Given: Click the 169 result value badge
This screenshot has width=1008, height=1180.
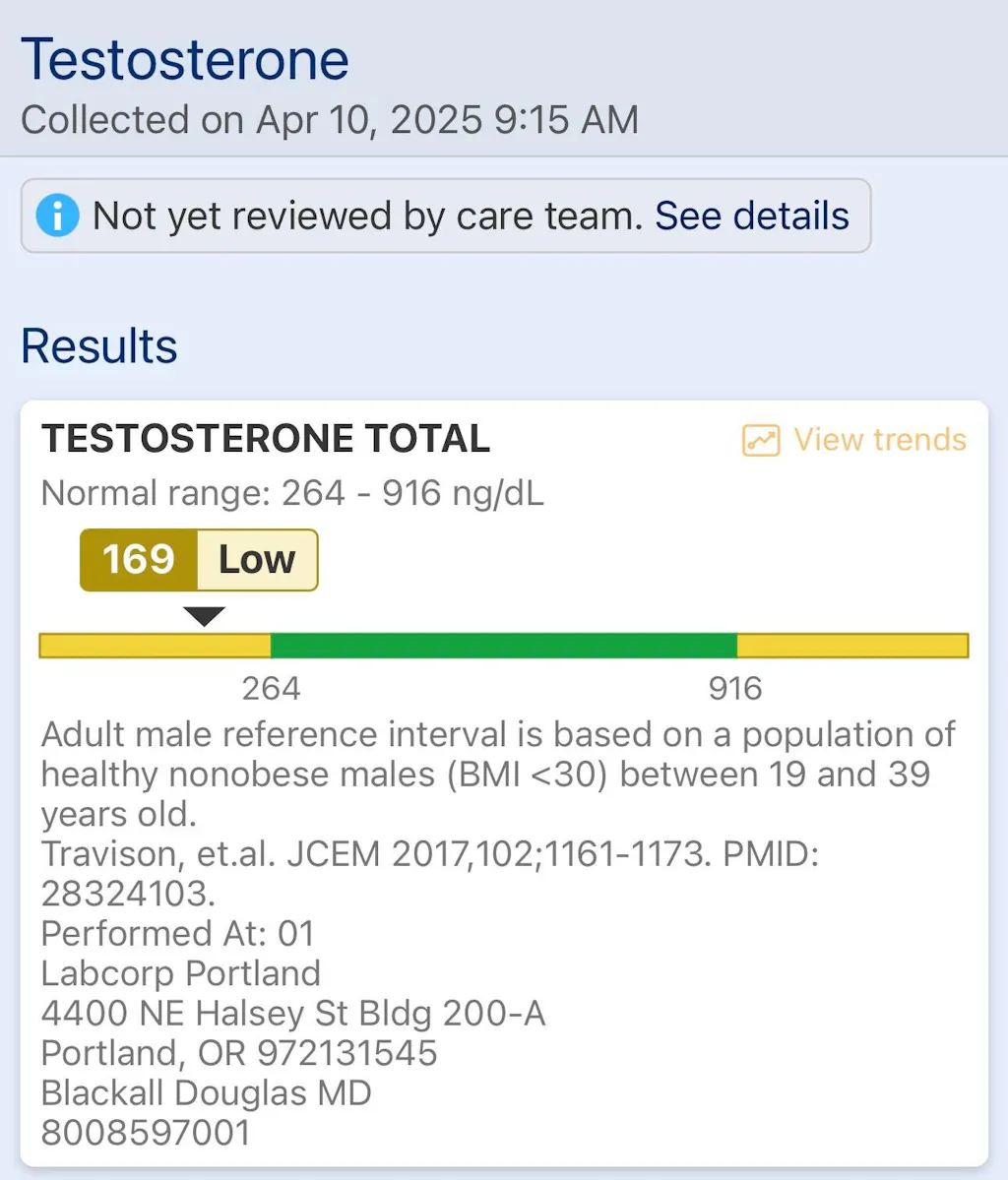Looking at the screenshot, I should point(139,560).
